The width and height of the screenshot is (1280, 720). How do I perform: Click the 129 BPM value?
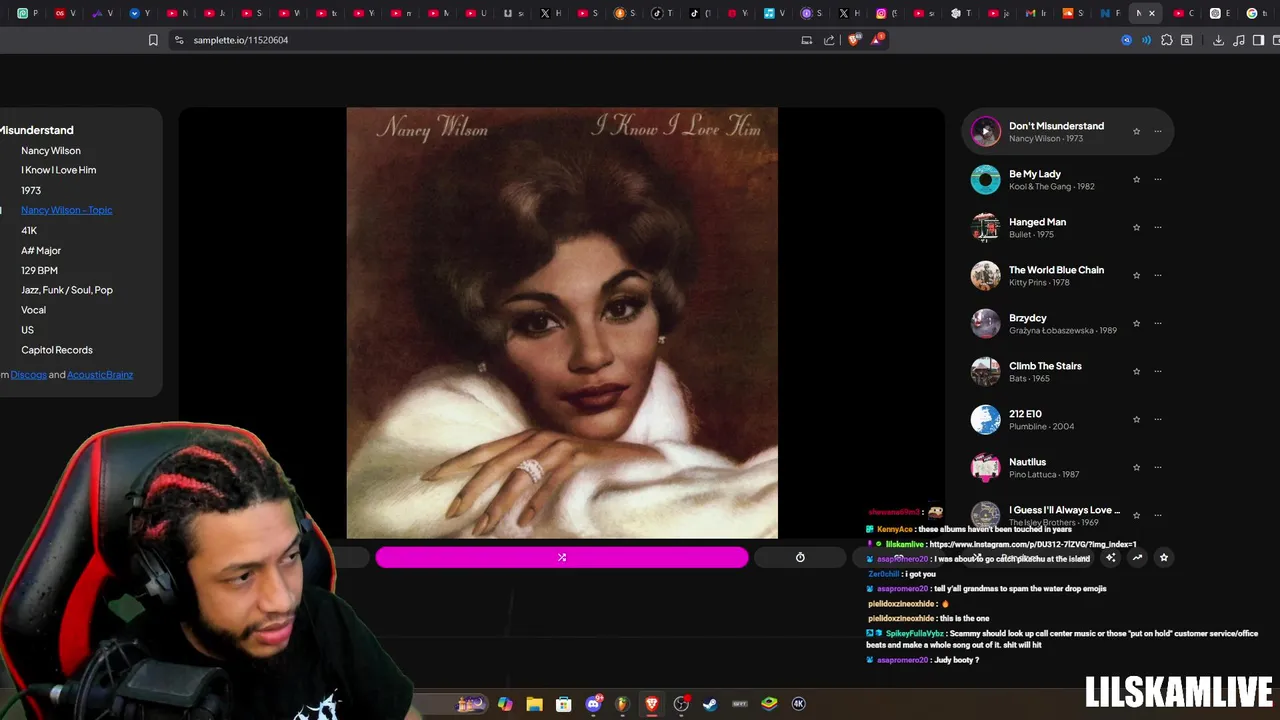pyautogui.click(x=39, y=270)
